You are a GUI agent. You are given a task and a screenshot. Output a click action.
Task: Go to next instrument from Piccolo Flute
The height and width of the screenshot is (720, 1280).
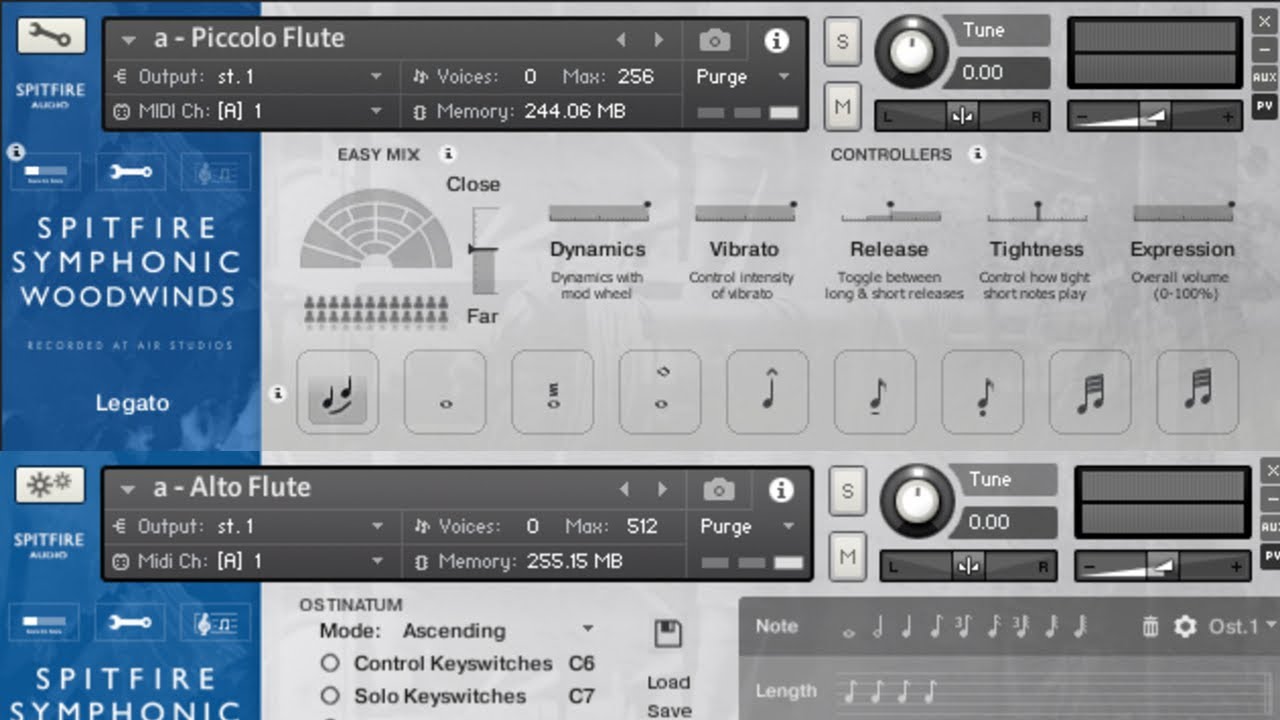[x=659, y=40]
